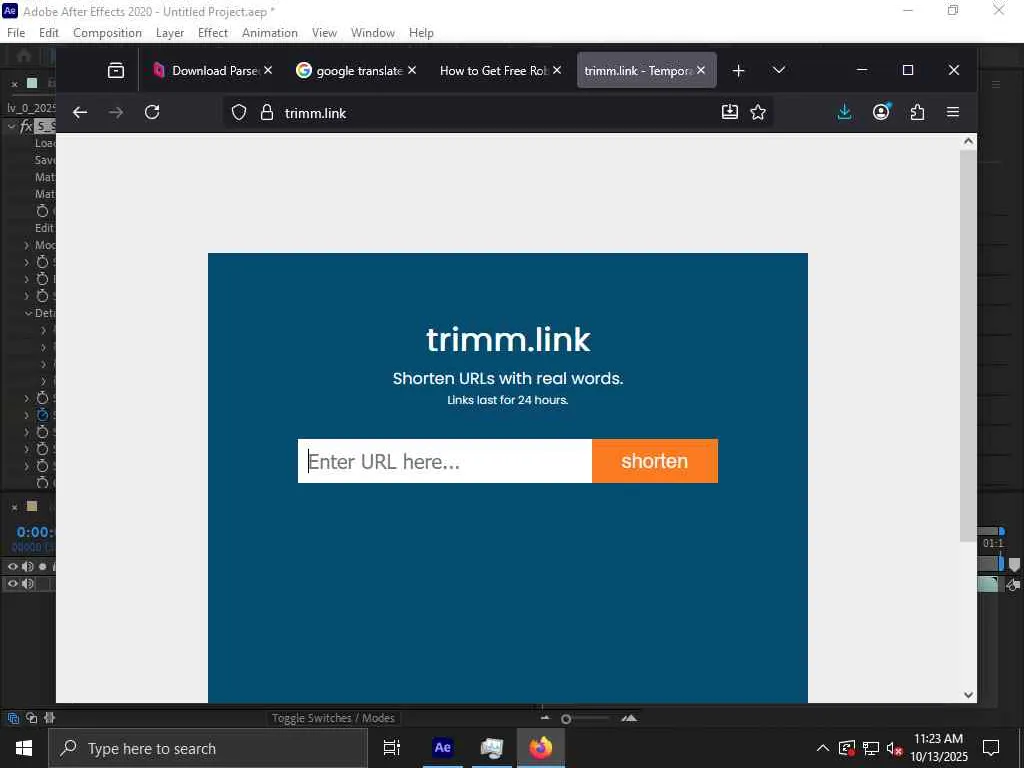
Task: Close the trimm.link tab
Action: (701, 70)
